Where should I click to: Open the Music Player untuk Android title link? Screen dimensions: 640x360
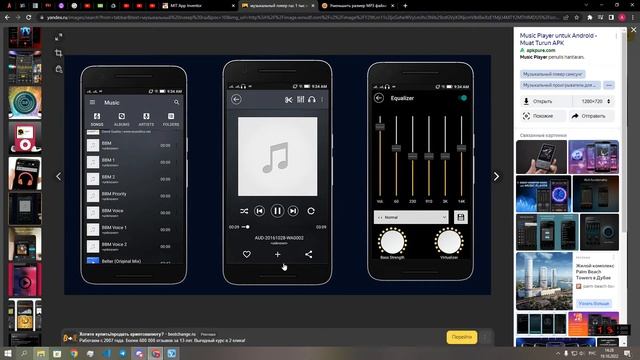pyautogui.click(x=558, y=39)
